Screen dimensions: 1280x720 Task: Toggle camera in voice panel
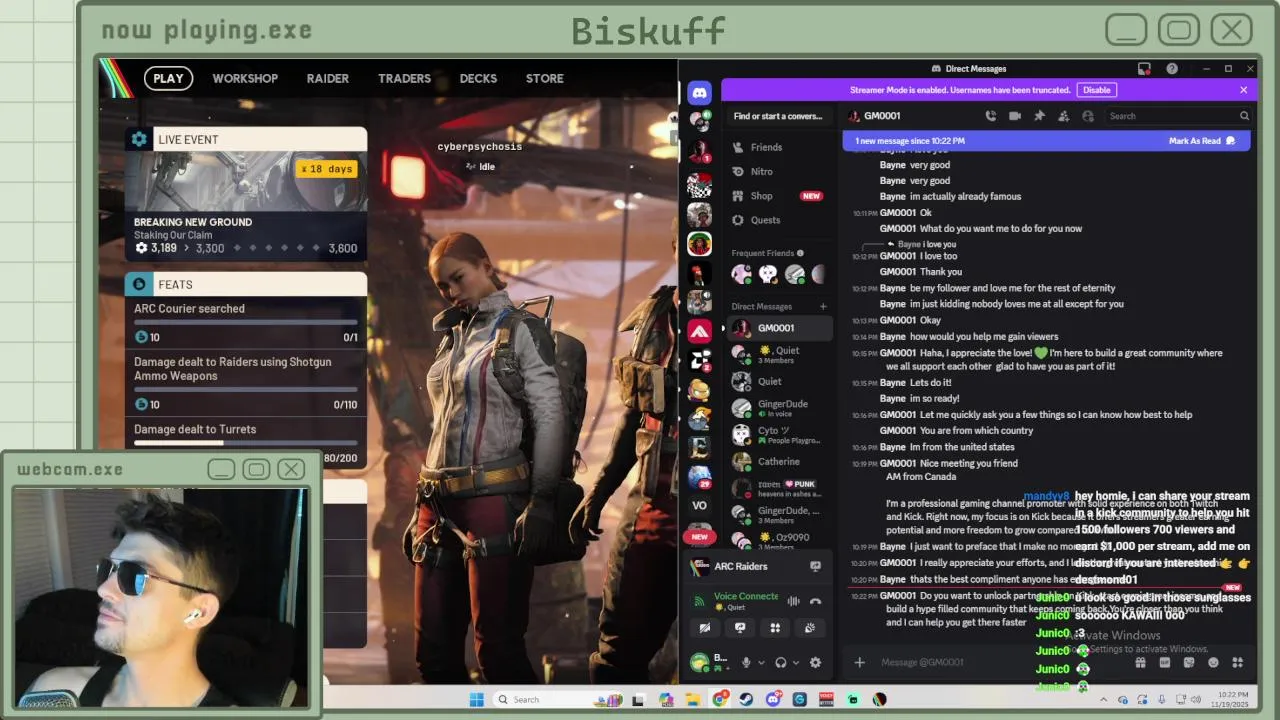[705, 628]
